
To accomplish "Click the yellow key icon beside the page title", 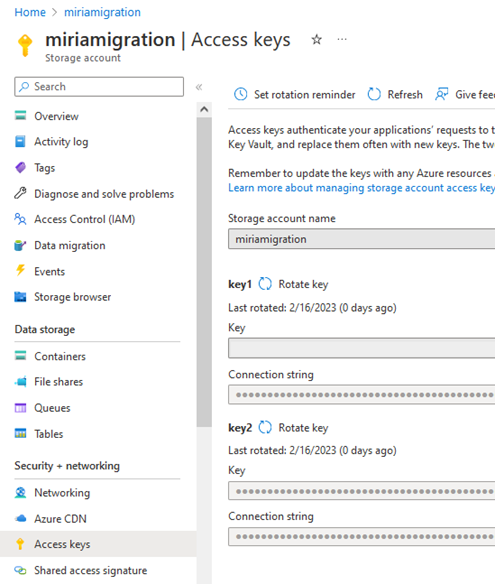I will click(x=25, y=45).
